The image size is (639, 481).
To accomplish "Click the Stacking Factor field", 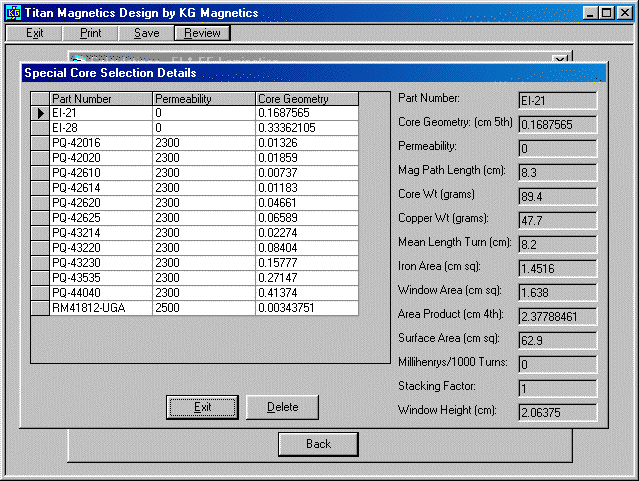I will click(558, 389).
